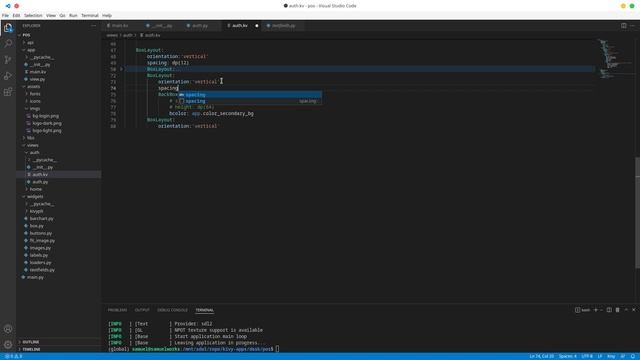Open bg-login.png in explorer
Screen dimensions: 640x360
45,116
